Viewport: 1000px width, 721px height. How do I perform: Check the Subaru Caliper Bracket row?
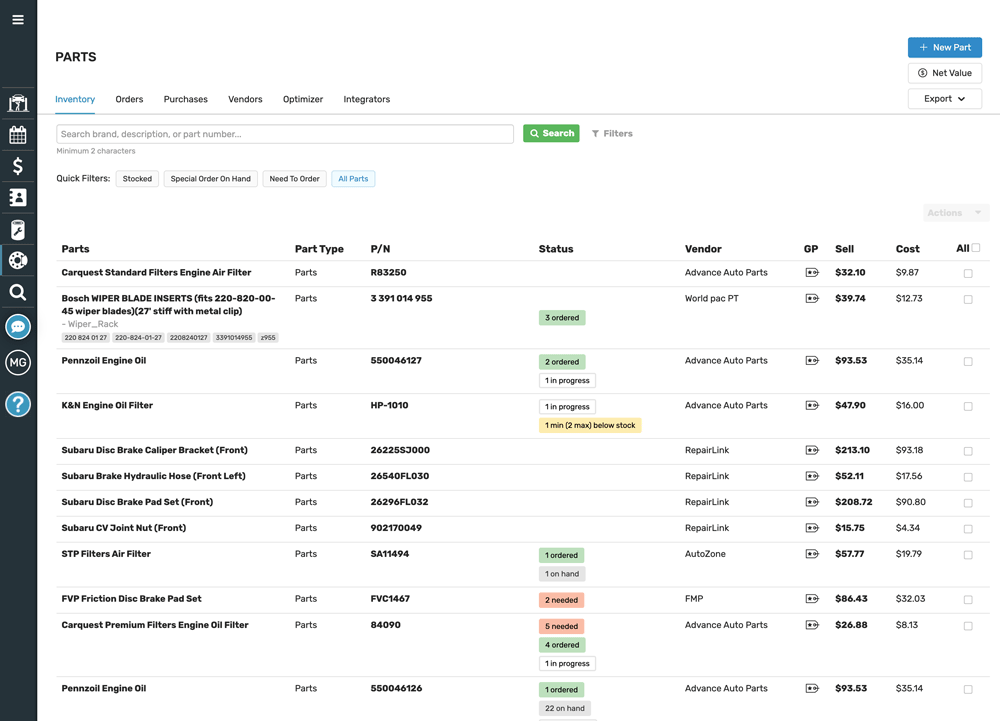[x=968, y=451]
